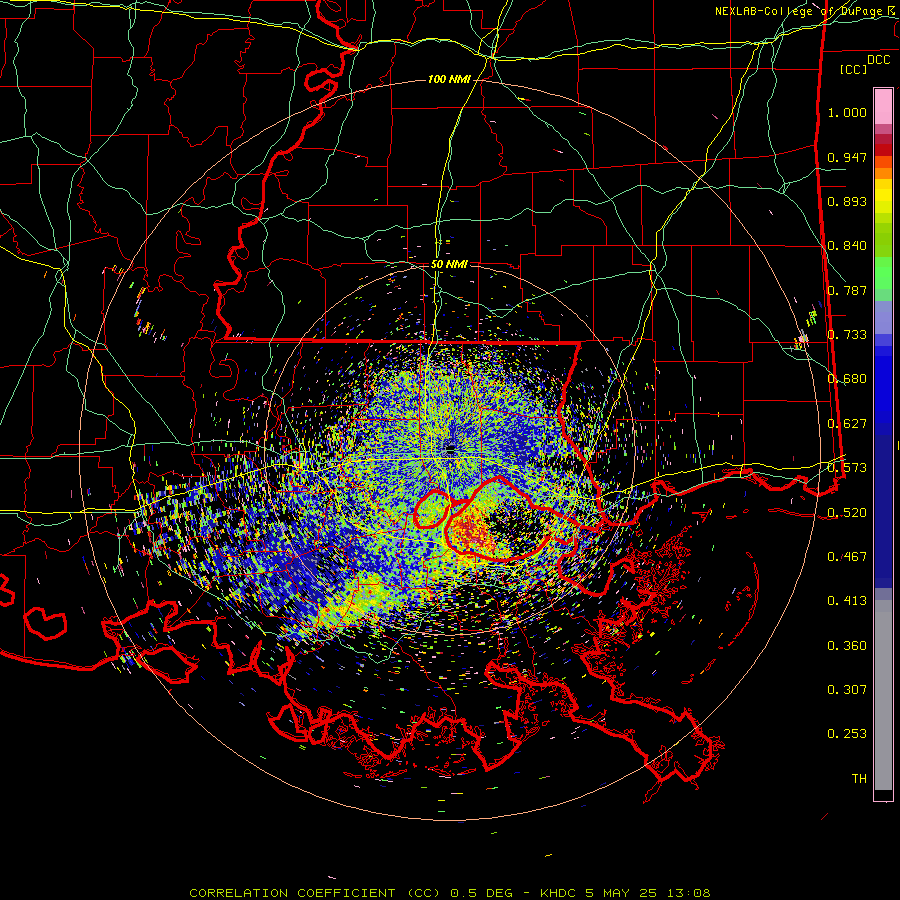Image resolution: width=900 pixels, height=900 pixels.
Task: Click the 0.413 scale value
Action: tap(847, 601)
